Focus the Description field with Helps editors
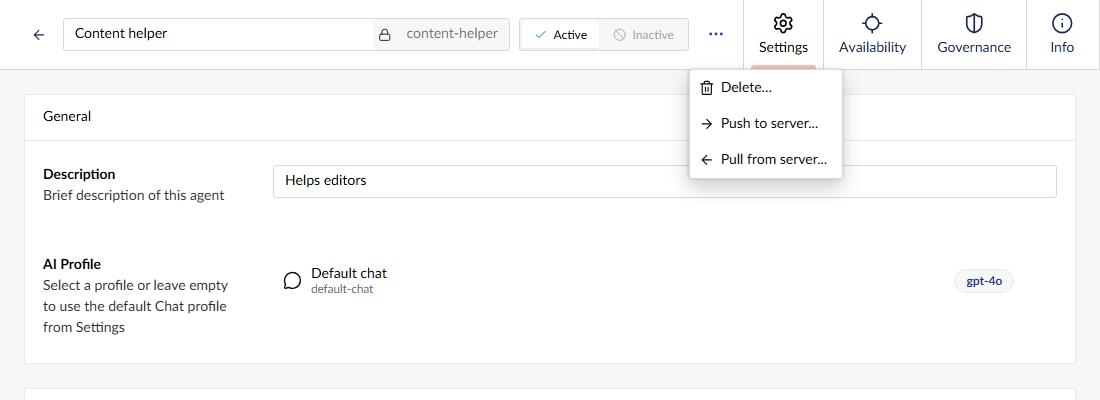The height and width of the screenshot is (400, 1100). point(664,181)
